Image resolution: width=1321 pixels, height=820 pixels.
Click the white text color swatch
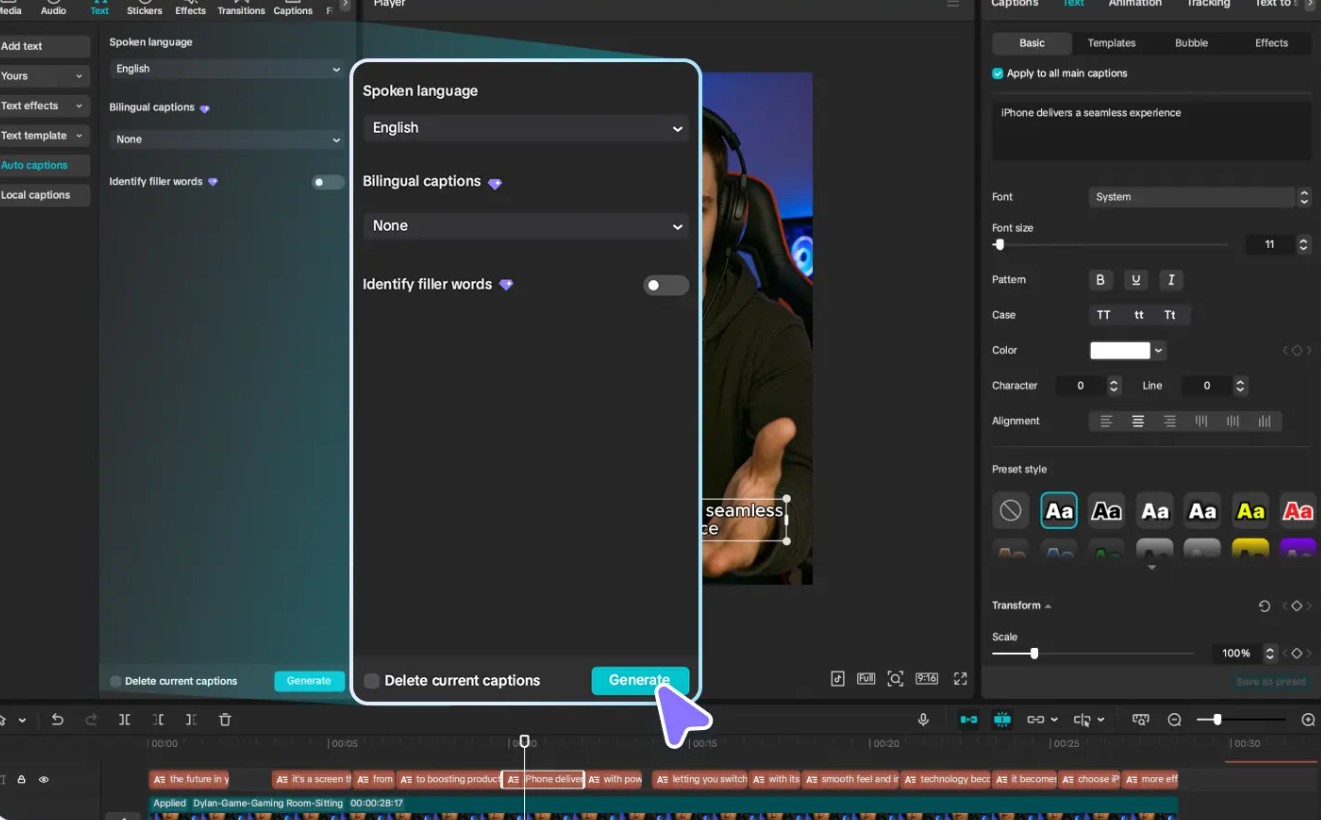tap(1119, 350)
